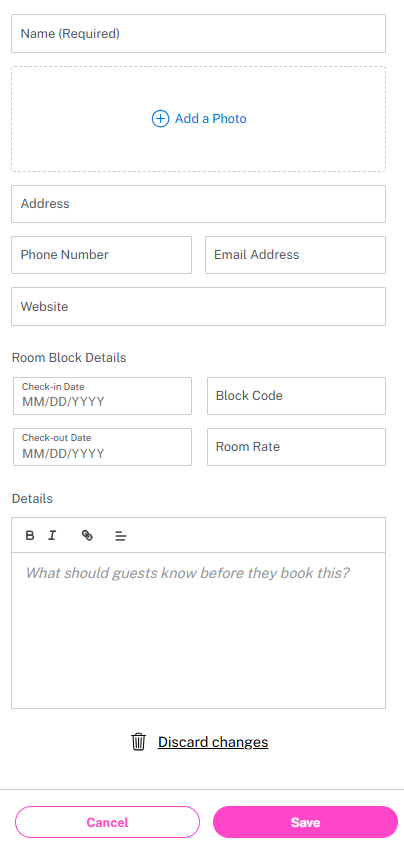Click the Cancel button
The height and width of the screenshot is (845, 404).
[107, 822]
